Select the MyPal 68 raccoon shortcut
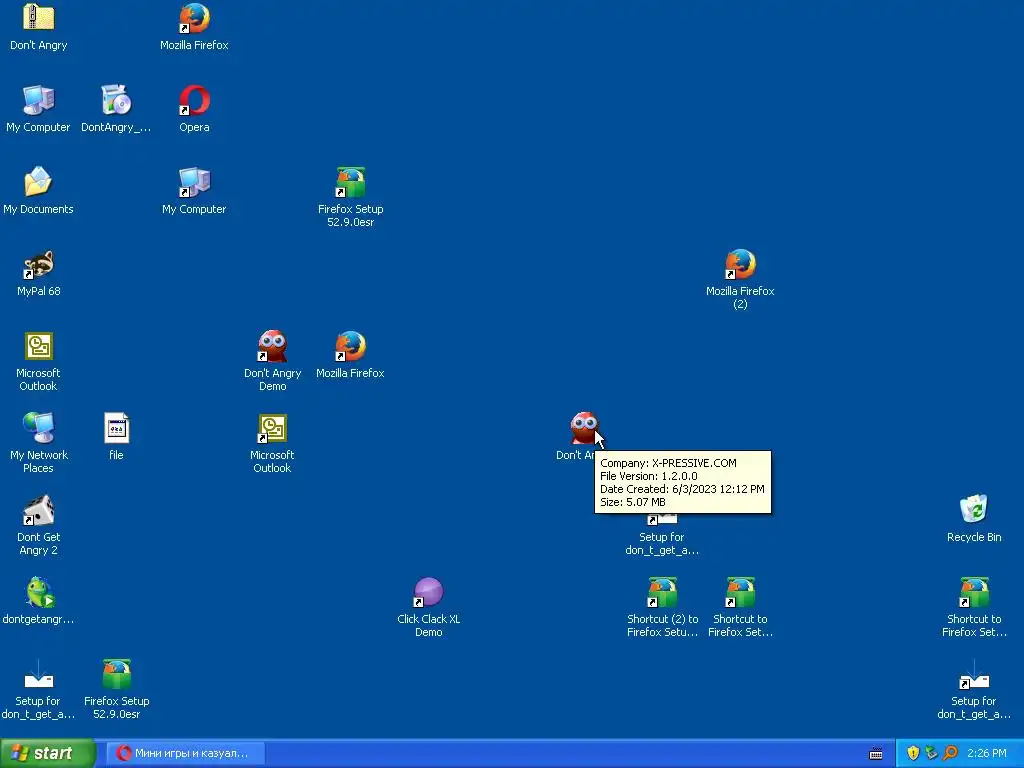Screen dimensions: 1024x768 [39, 264]
